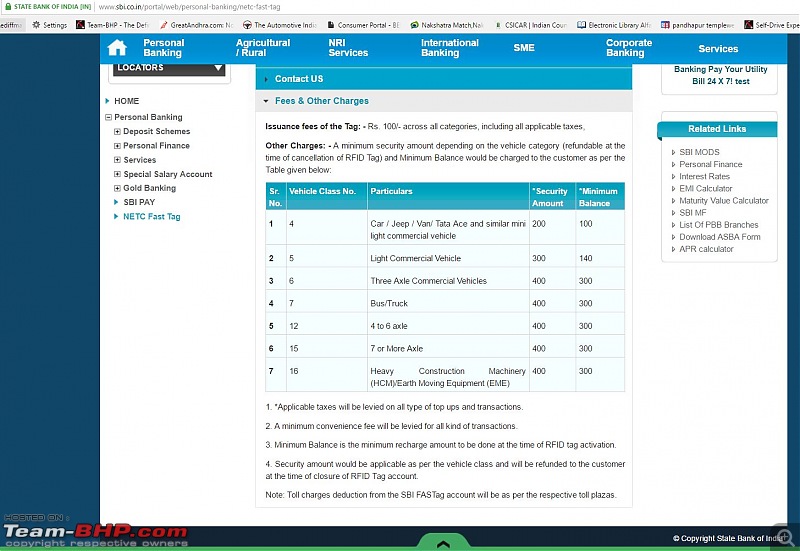Open the Settings bookmark gear icon
The width and height of the screenshot is (800, 551).
(36, 24)
